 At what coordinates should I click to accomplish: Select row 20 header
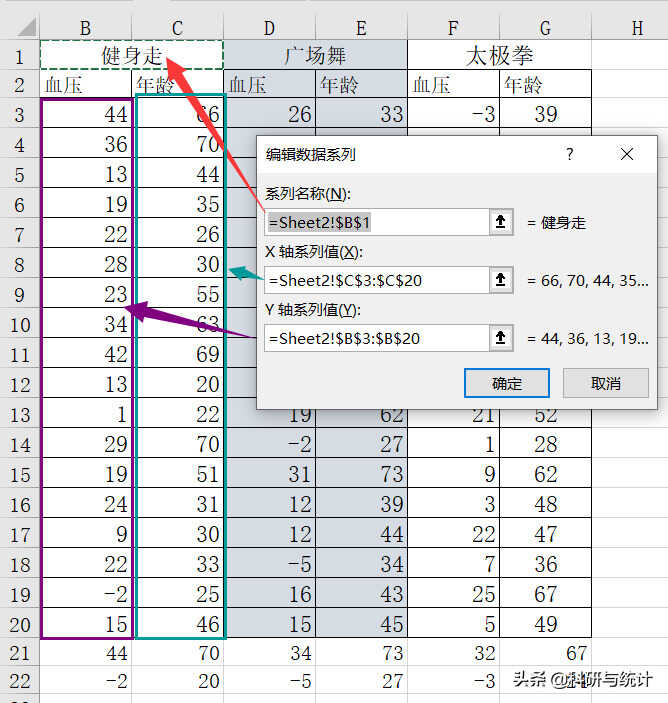20,624
